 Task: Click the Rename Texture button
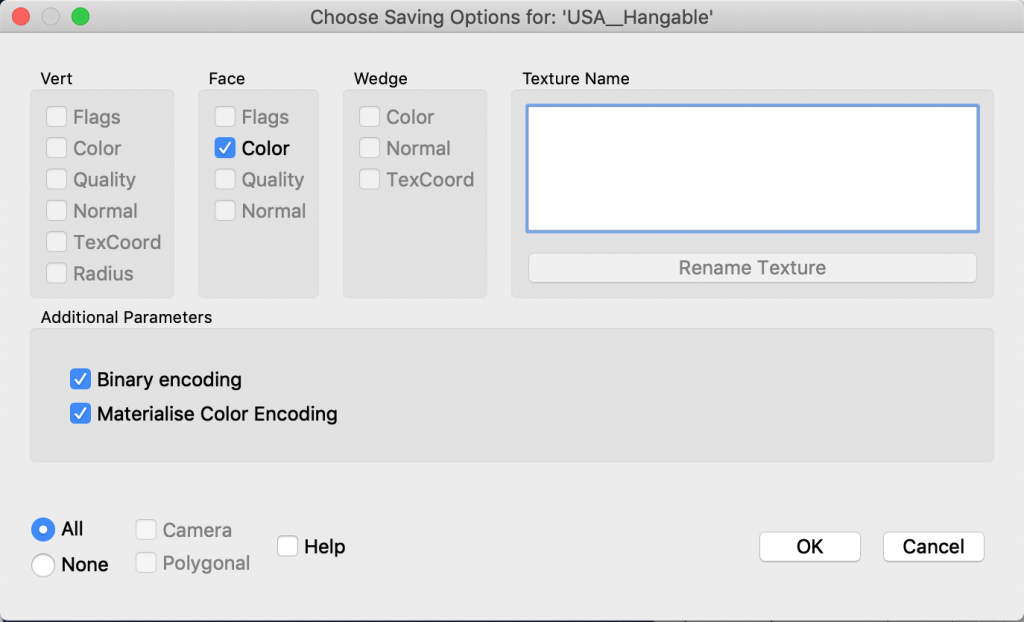tap(752, 268)
